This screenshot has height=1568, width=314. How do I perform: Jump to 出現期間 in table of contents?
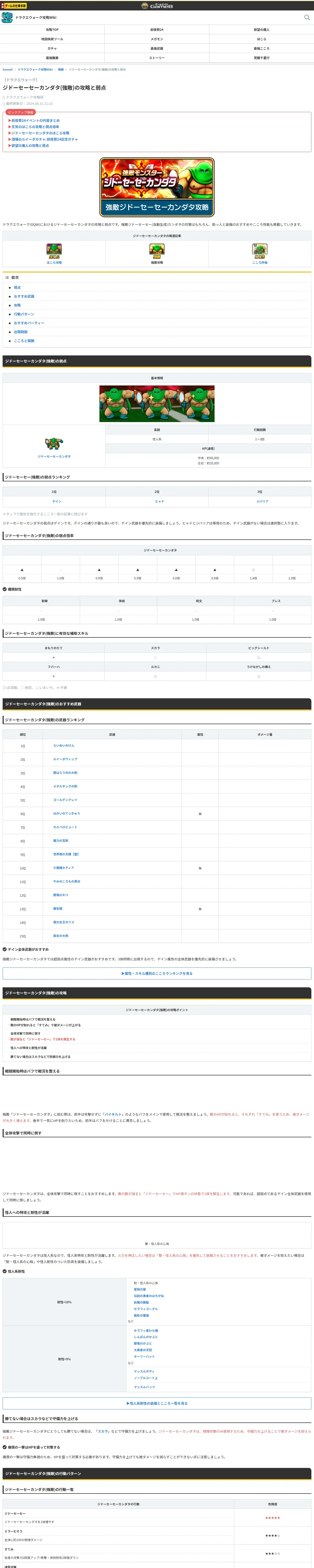[x=21, y=332]
